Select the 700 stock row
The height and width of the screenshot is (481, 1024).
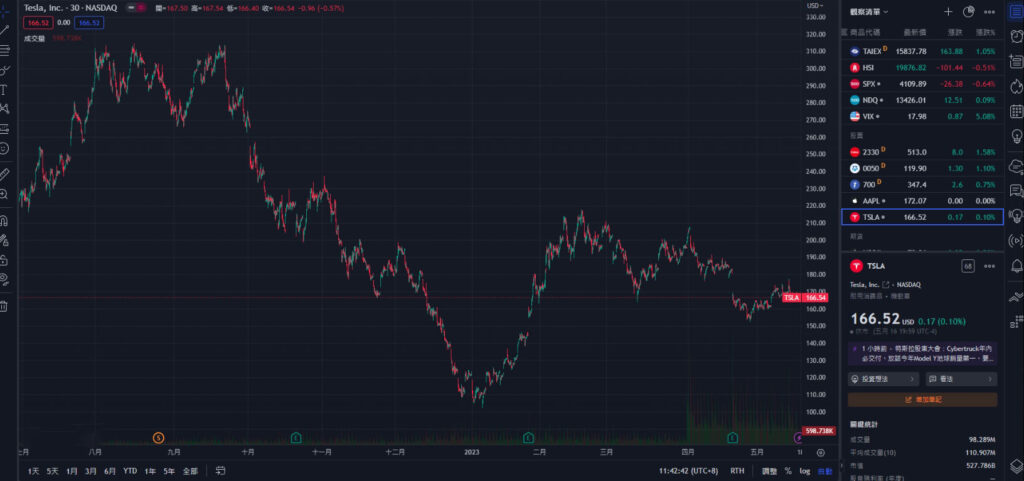click(922, 185)
